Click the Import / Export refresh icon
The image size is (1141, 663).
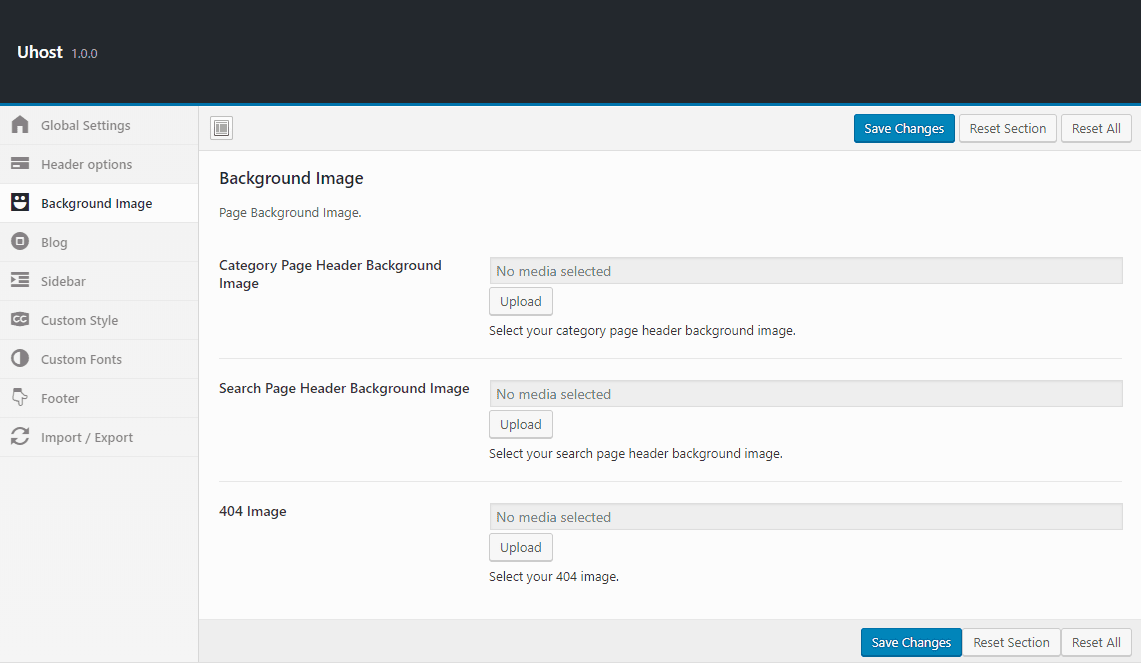(x=20, y=437)
